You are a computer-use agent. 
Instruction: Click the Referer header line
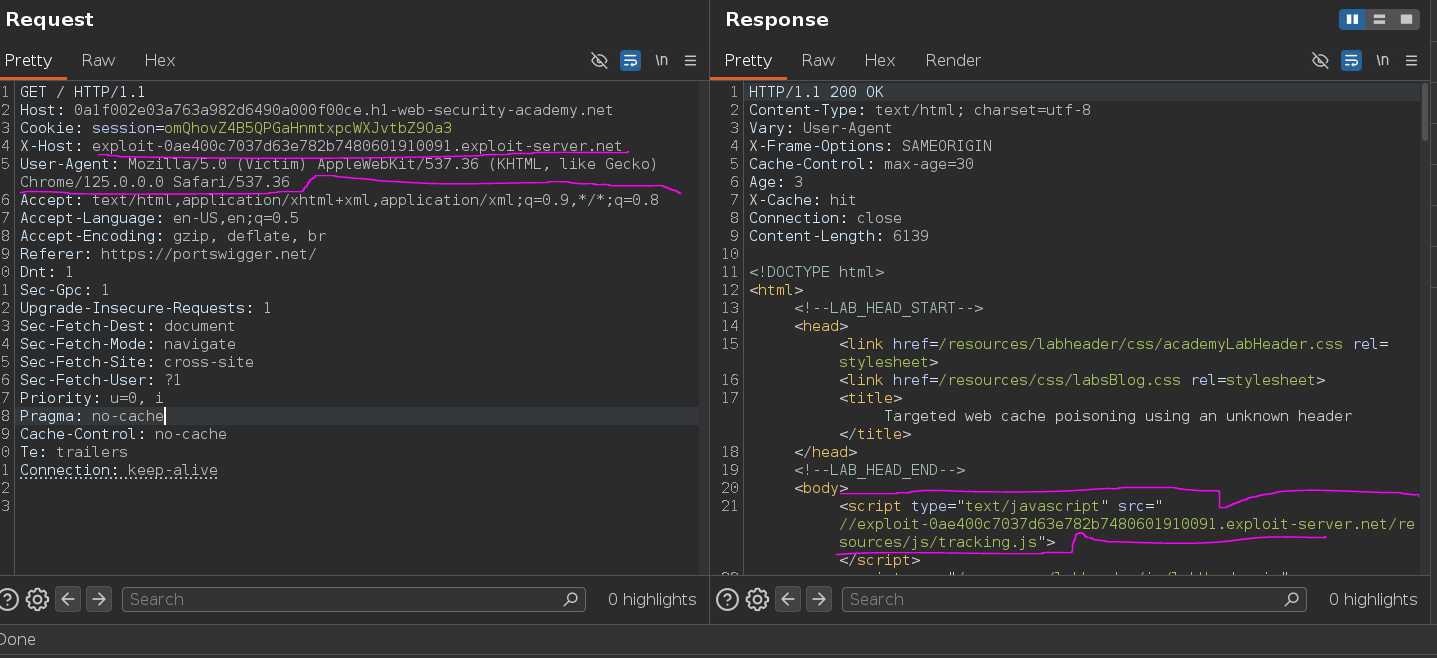click(x=168, y=254)
